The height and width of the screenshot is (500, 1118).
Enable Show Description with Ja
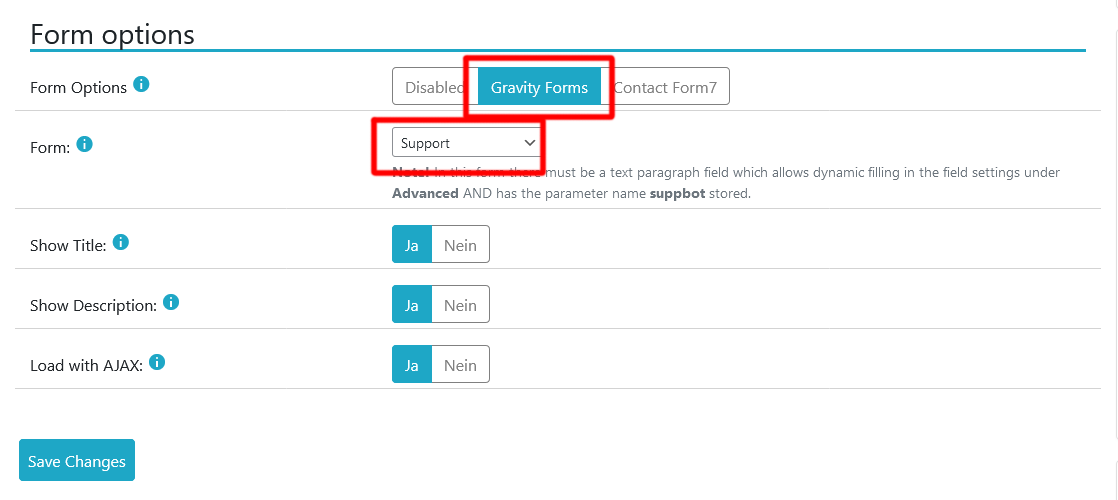pos(411,305)
